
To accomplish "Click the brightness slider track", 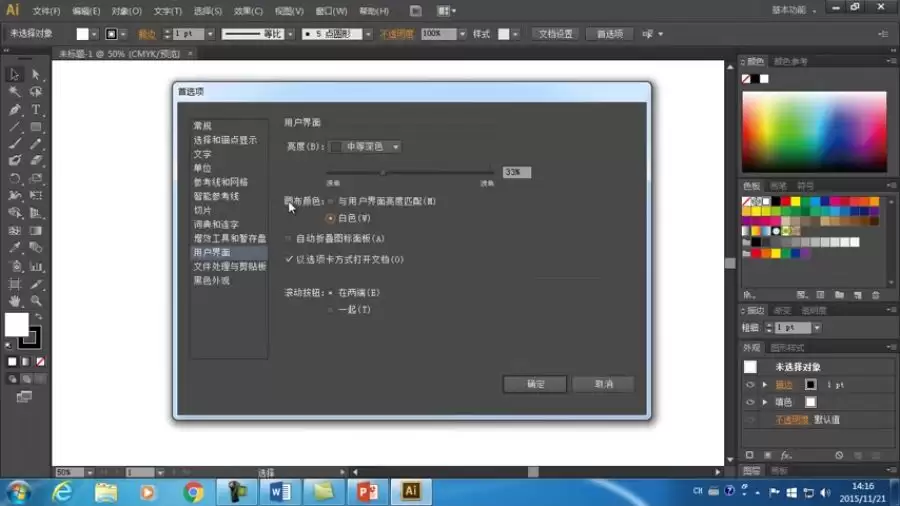I will [x=410, y=172].
